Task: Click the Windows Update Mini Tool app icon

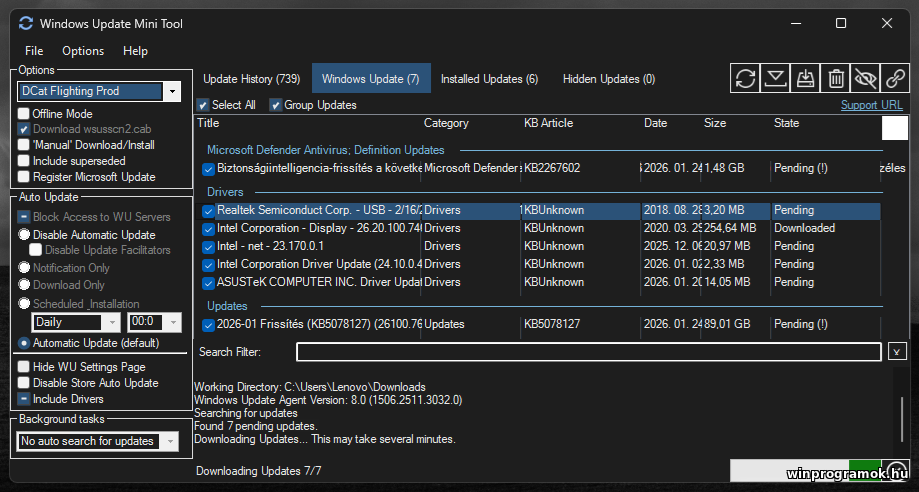Action: click(x=26, y=23)
